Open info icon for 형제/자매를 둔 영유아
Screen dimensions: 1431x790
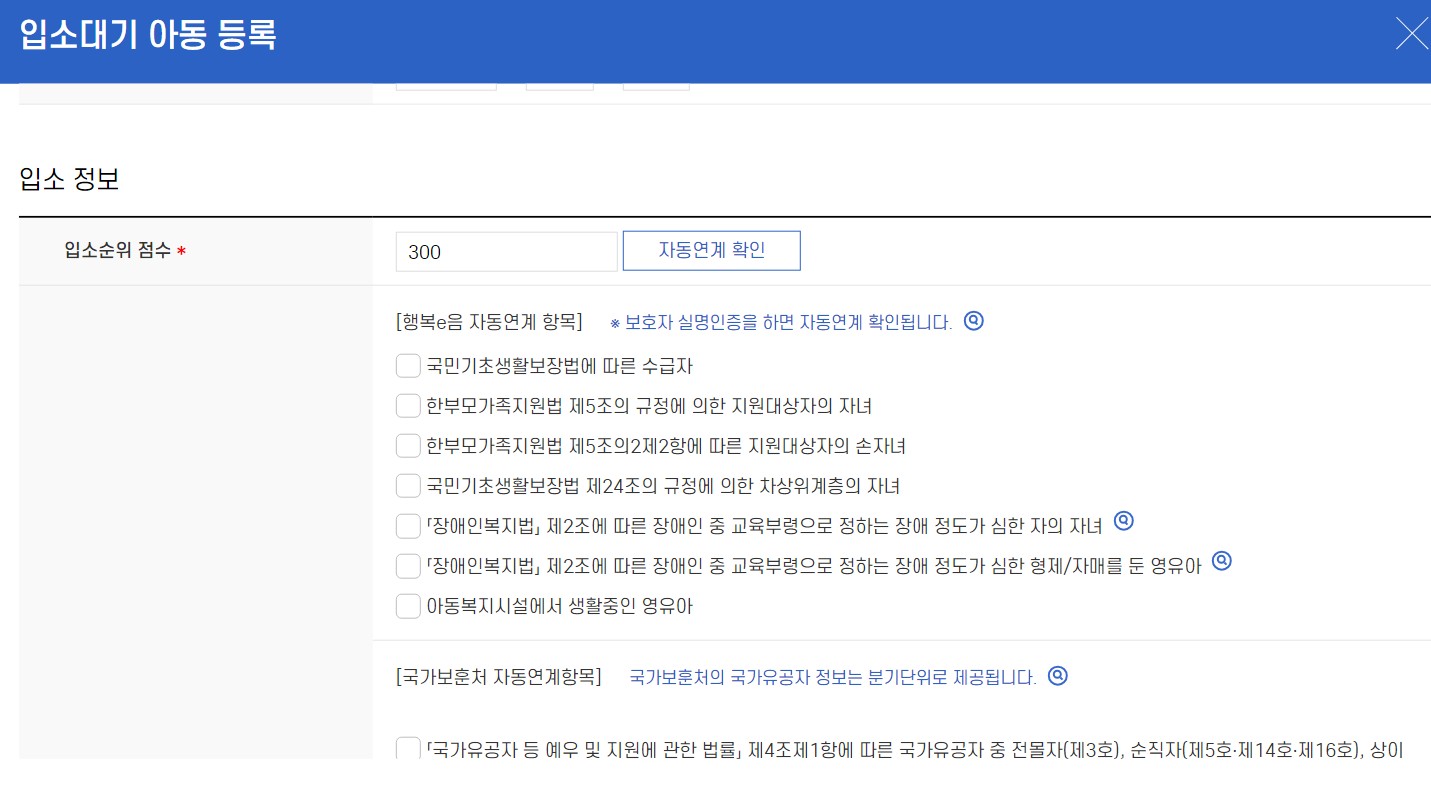click(x=1222, y=561)
